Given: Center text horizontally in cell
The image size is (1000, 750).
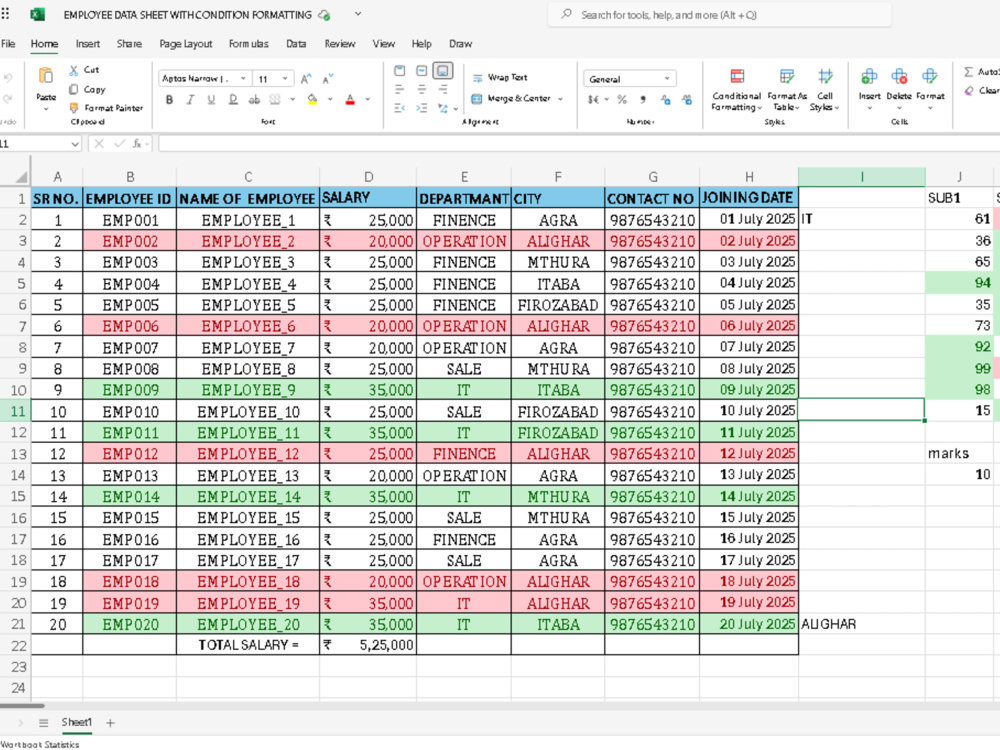Looking at the screenshot, I should (422, 89).
